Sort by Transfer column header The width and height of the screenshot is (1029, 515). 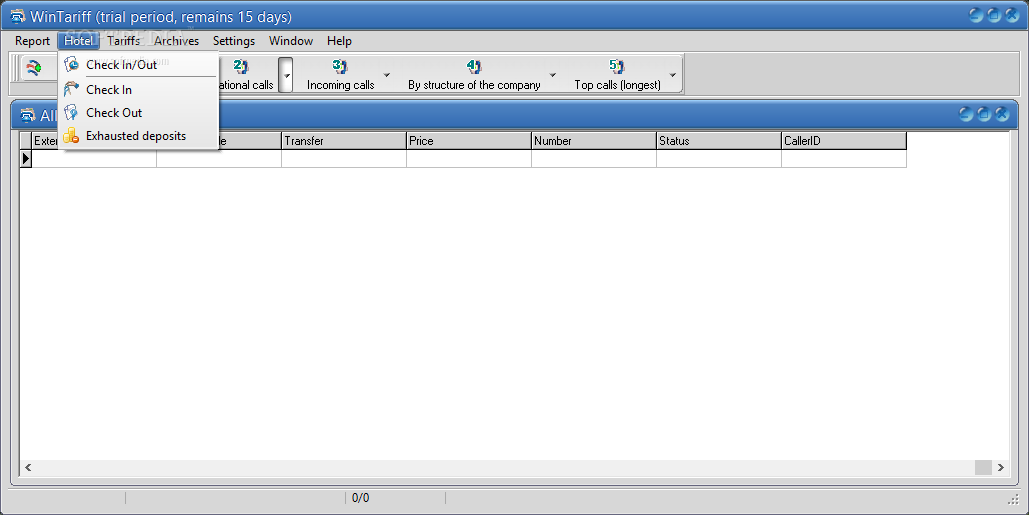344,140
